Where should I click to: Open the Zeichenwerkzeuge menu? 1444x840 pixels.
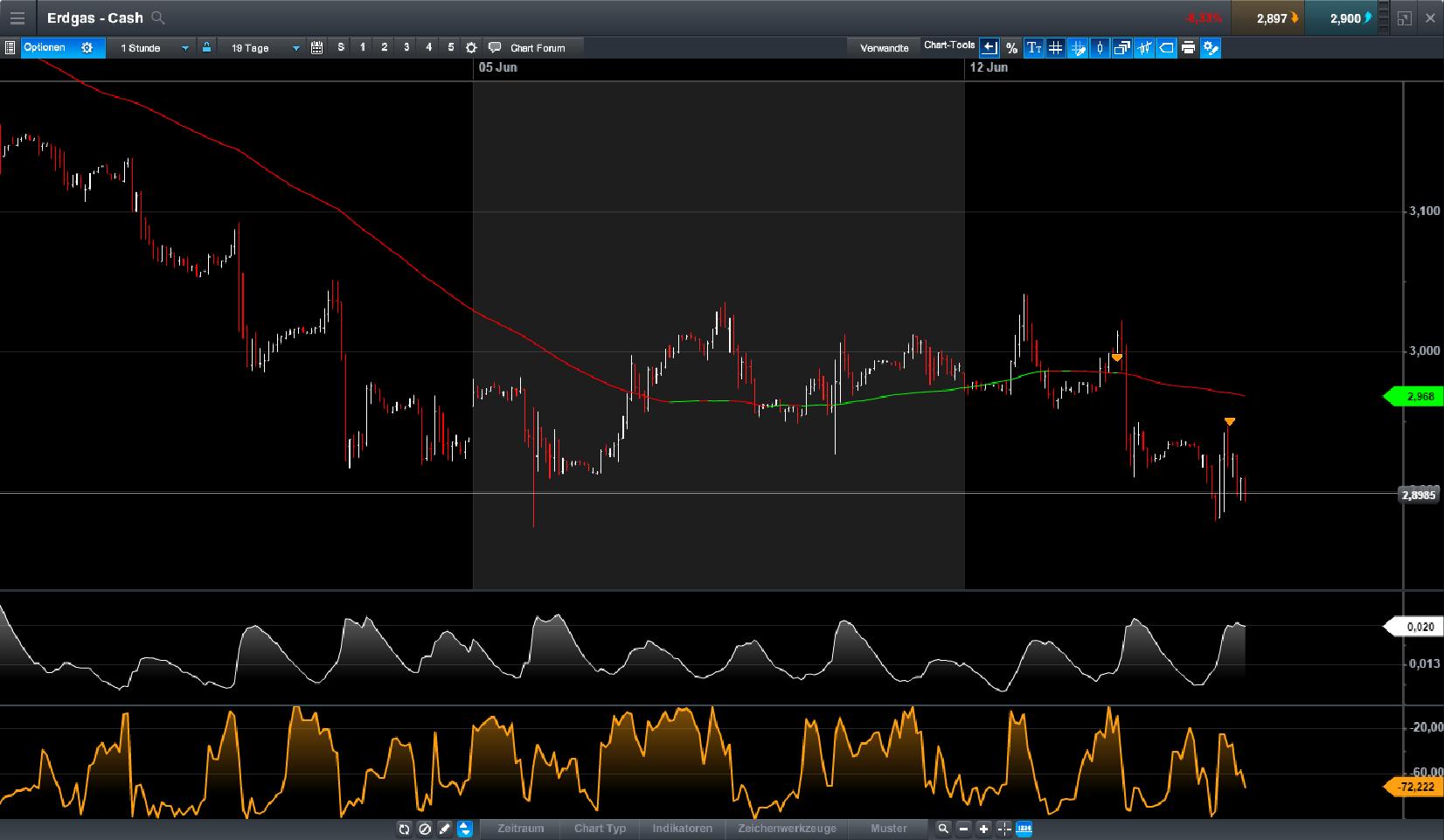(x=787, y=829)
